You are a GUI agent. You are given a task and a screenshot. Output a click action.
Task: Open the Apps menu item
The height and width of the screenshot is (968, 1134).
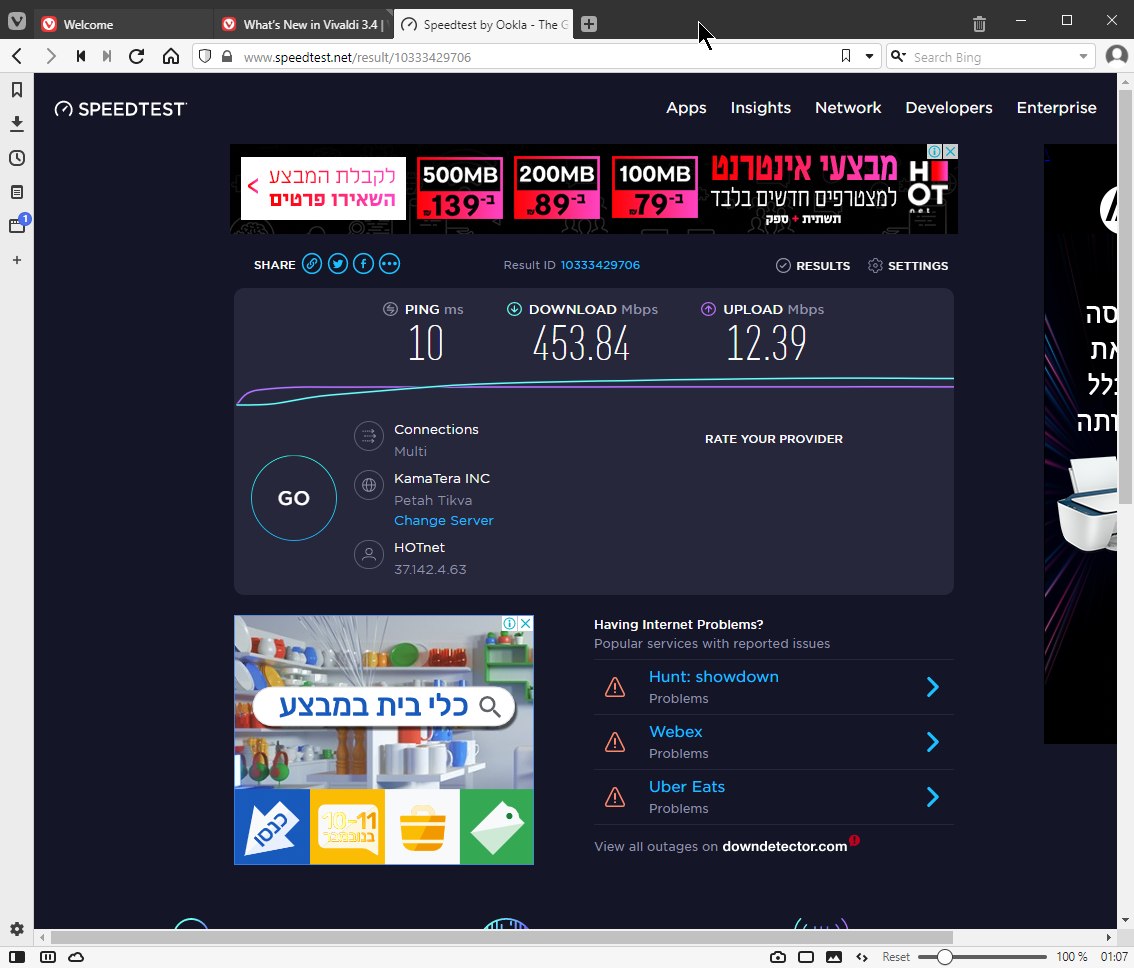coord(686,108)
